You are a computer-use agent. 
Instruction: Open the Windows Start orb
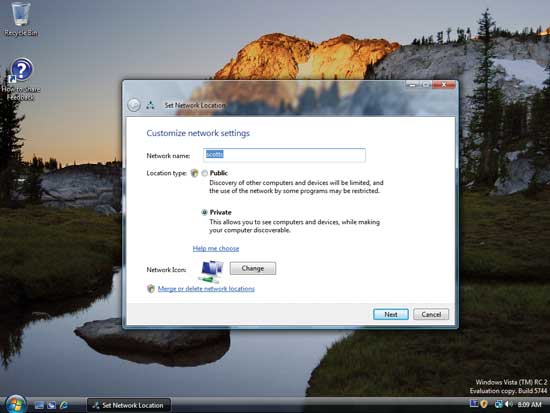pyautogui.click(x=15, y=405)
